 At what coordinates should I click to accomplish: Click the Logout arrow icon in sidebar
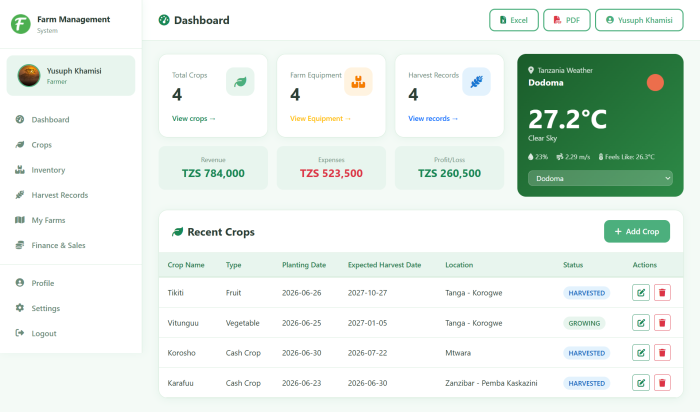pos(20,333)
